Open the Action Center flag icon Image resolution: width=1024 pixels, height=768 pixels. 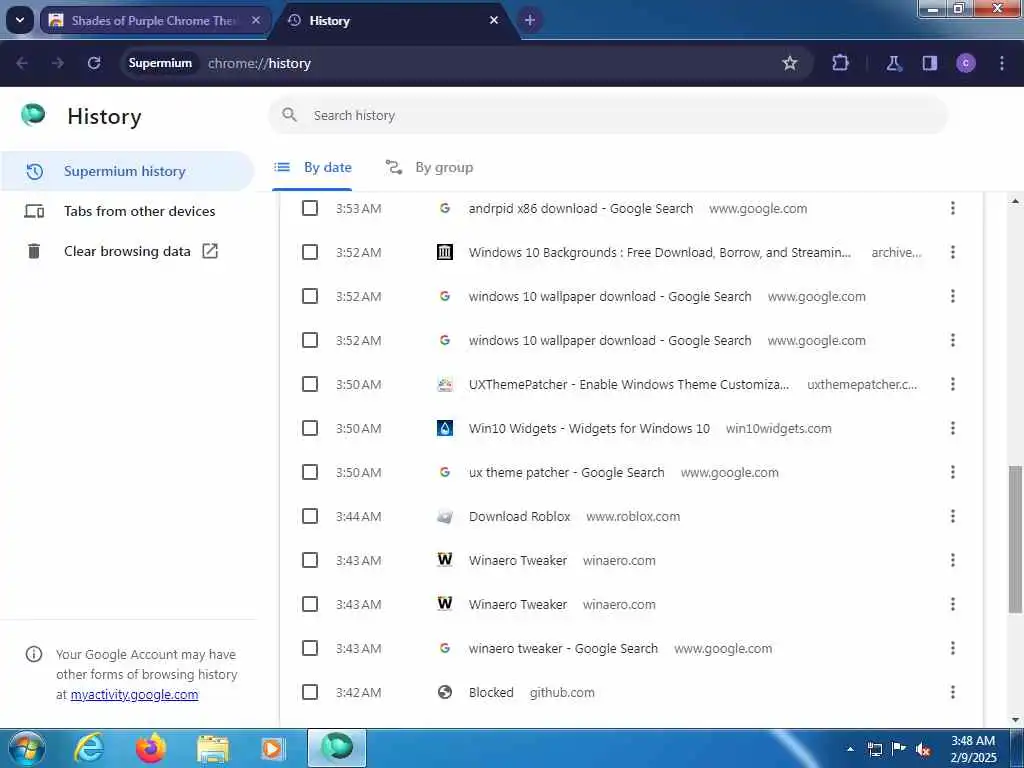tap(899, 749)
